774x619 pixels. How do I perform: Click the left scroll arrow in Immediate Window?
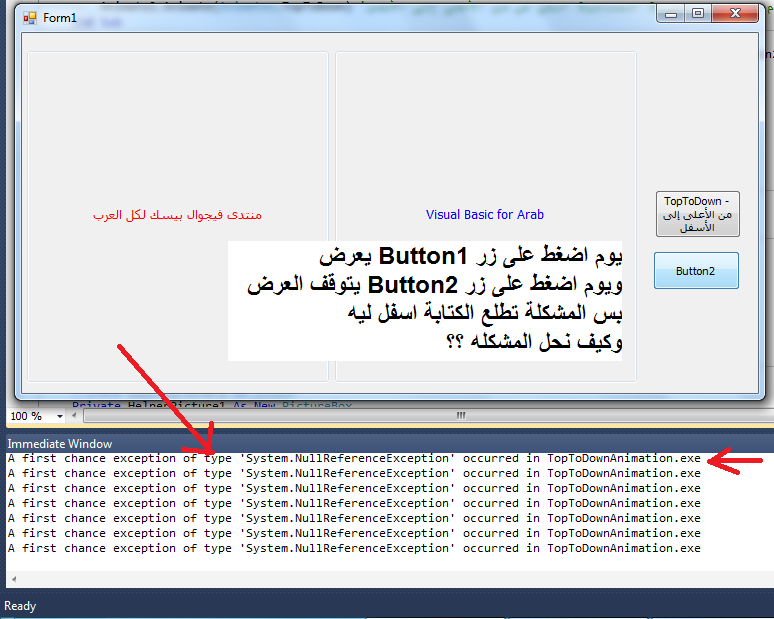[x=12, y=579]
